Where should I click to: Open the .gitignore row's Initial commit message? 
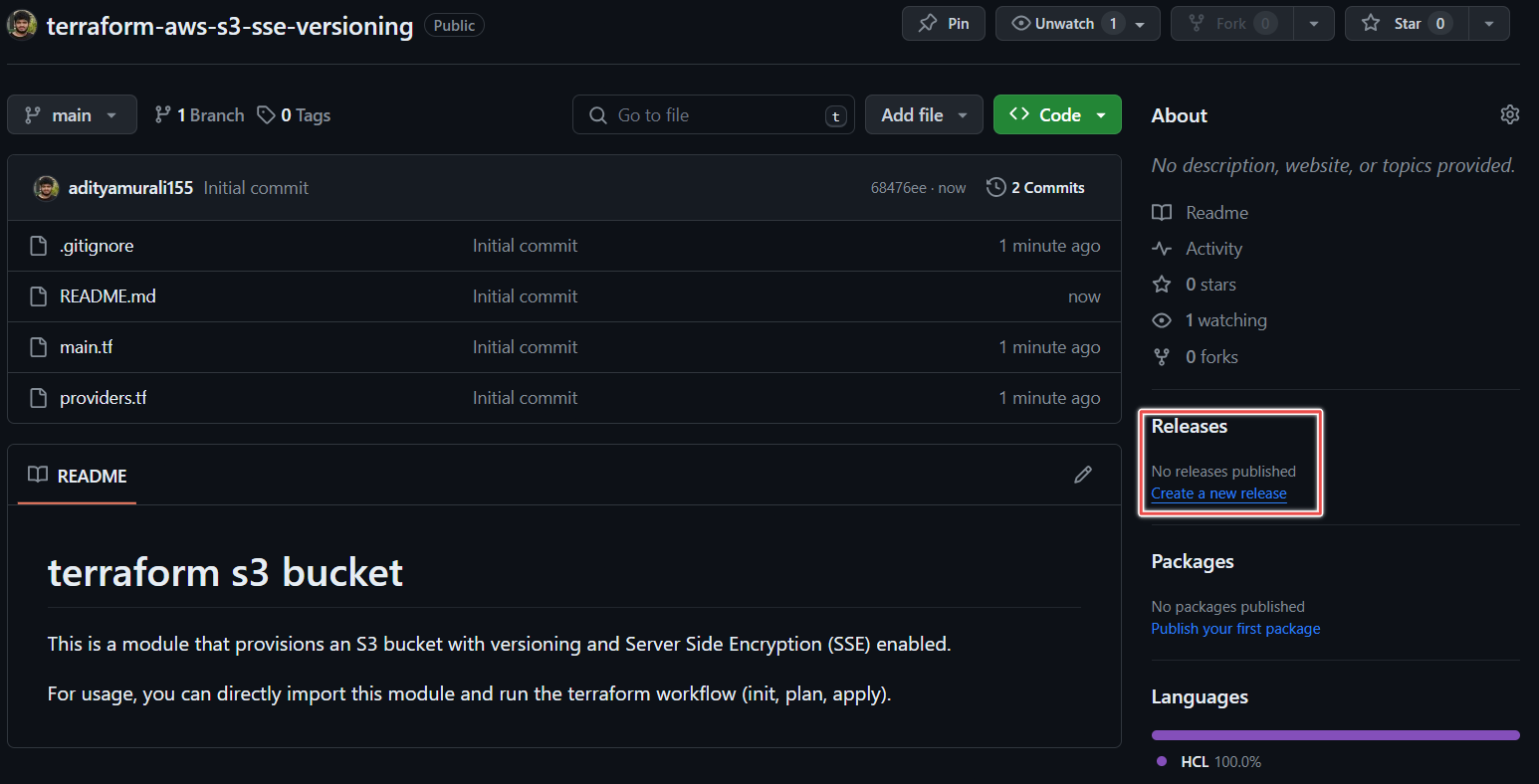pyautogui.click(x=525, y=246)
